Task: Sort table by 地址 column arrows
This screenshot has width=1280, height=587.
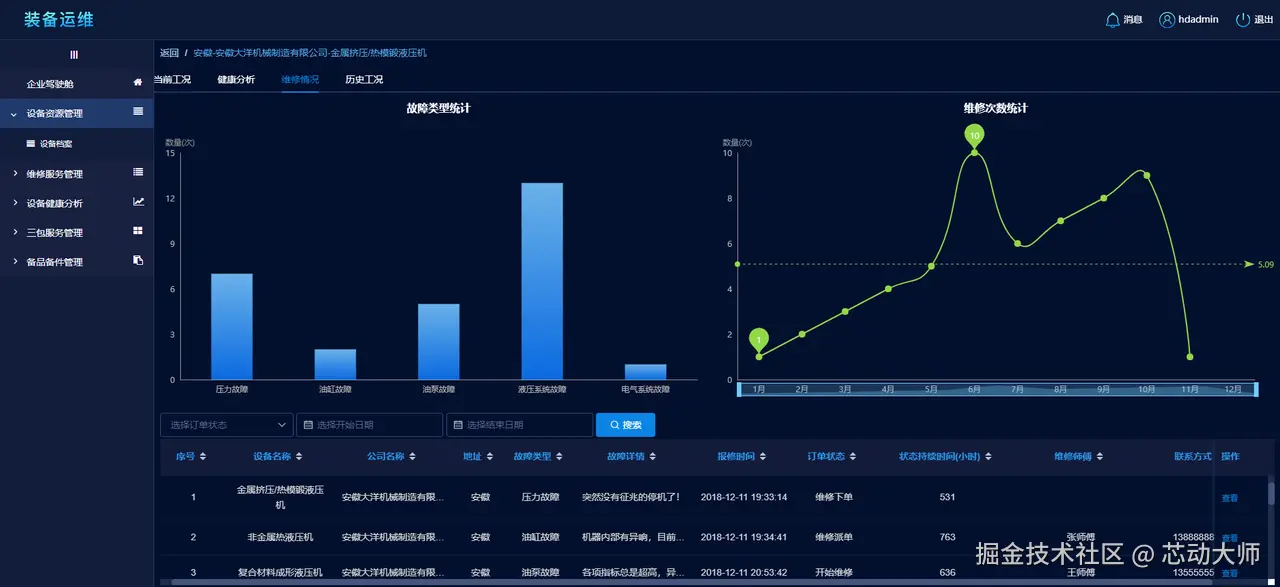Action: pos(491,457)
